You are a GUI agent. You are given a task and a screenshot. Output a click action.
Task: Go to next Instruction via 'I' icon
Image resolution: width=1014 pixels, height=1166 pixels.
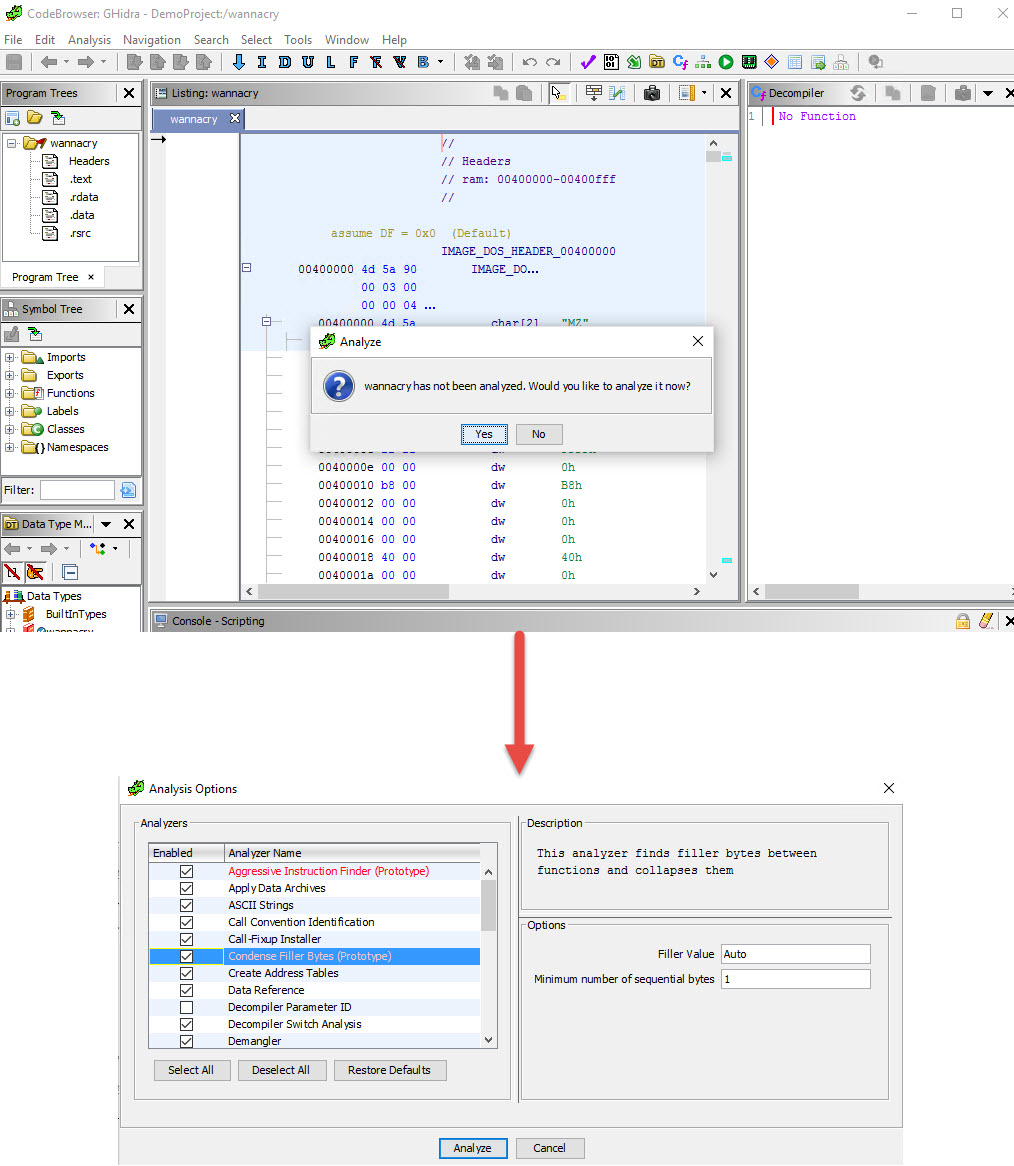pos(262,62)
